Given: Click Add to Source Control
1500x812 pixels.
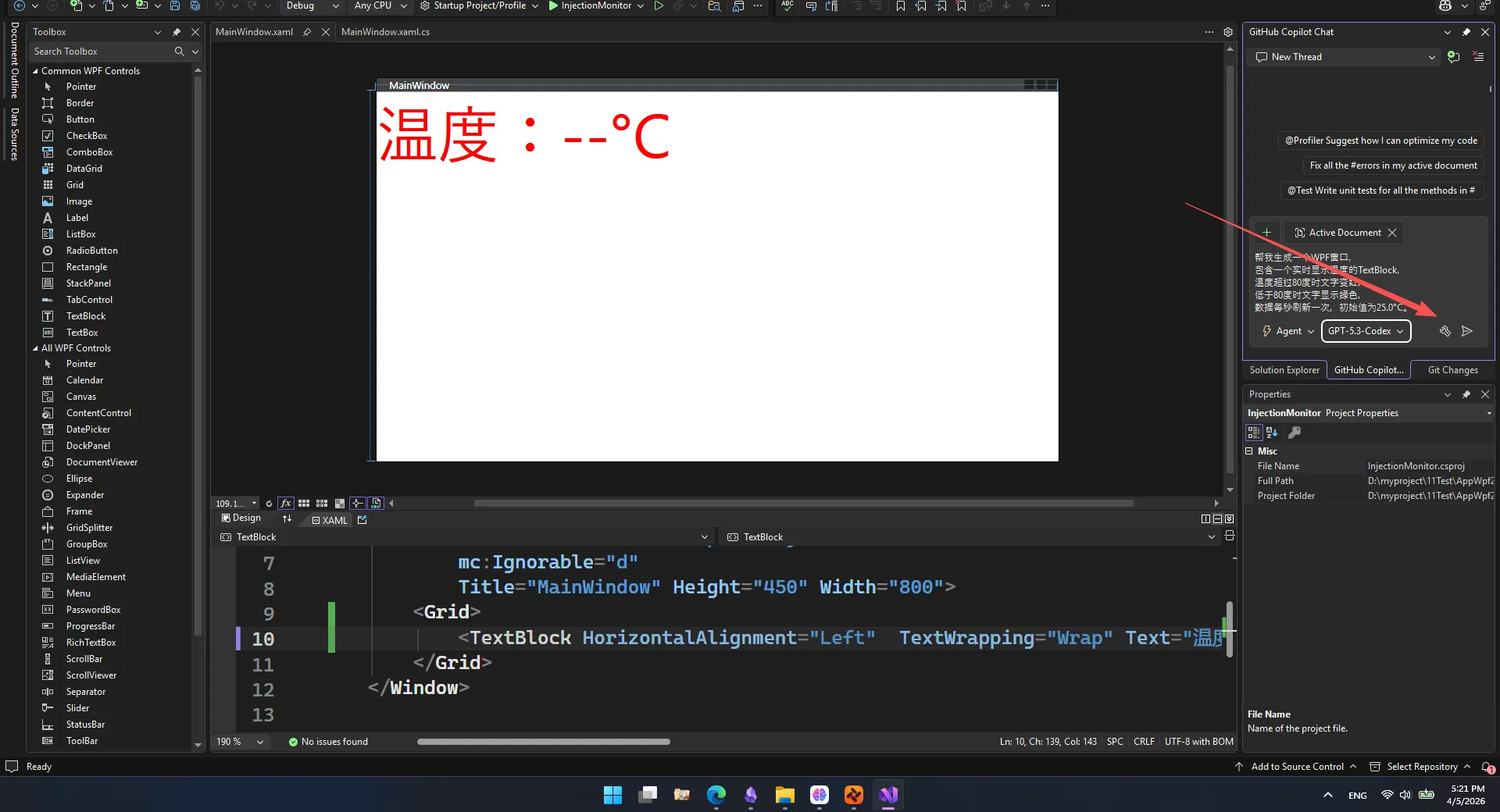Looking at the screenshot, I should (x=1297, y=767).
